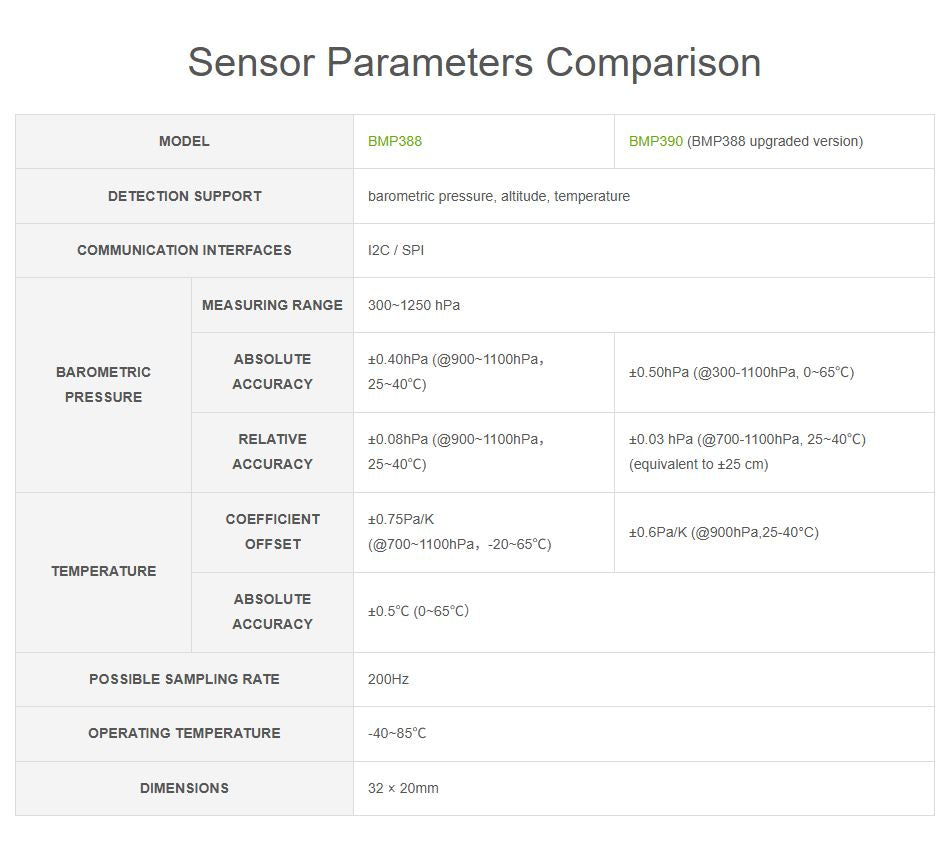Click the MEASURING RANGE label cell
Viewport: 949px width, 842px height.
272,305
